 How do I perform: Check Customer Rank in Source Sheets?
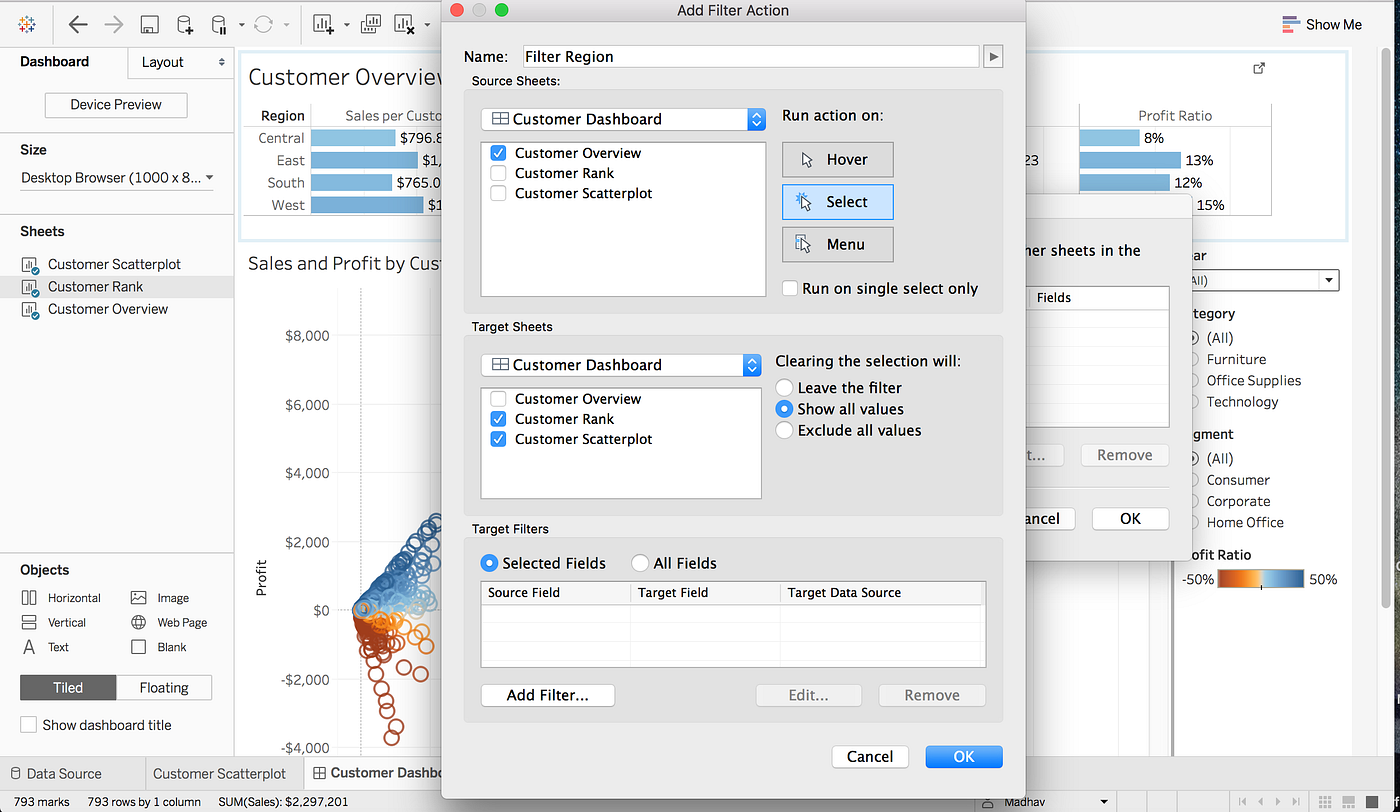click(498, 173)
